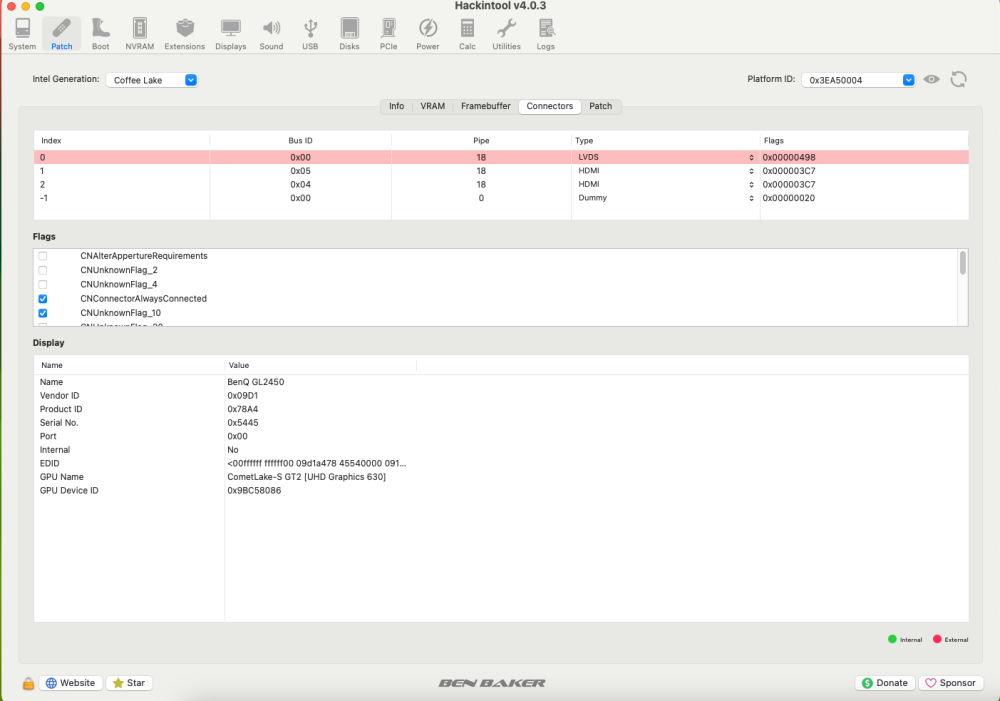Select connector row with Bus ID 0x05
This screenshot has width=1000, height=701.
click(x=501, y=171)
